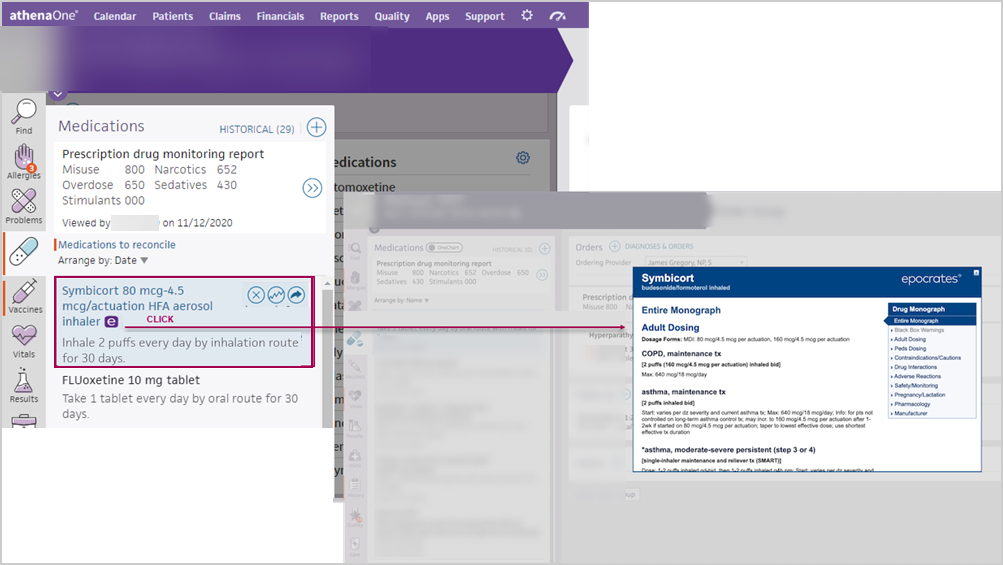Click the Symbicort inhale 2 puffs instructions text
1003x565 pixels.
point(180,350)
